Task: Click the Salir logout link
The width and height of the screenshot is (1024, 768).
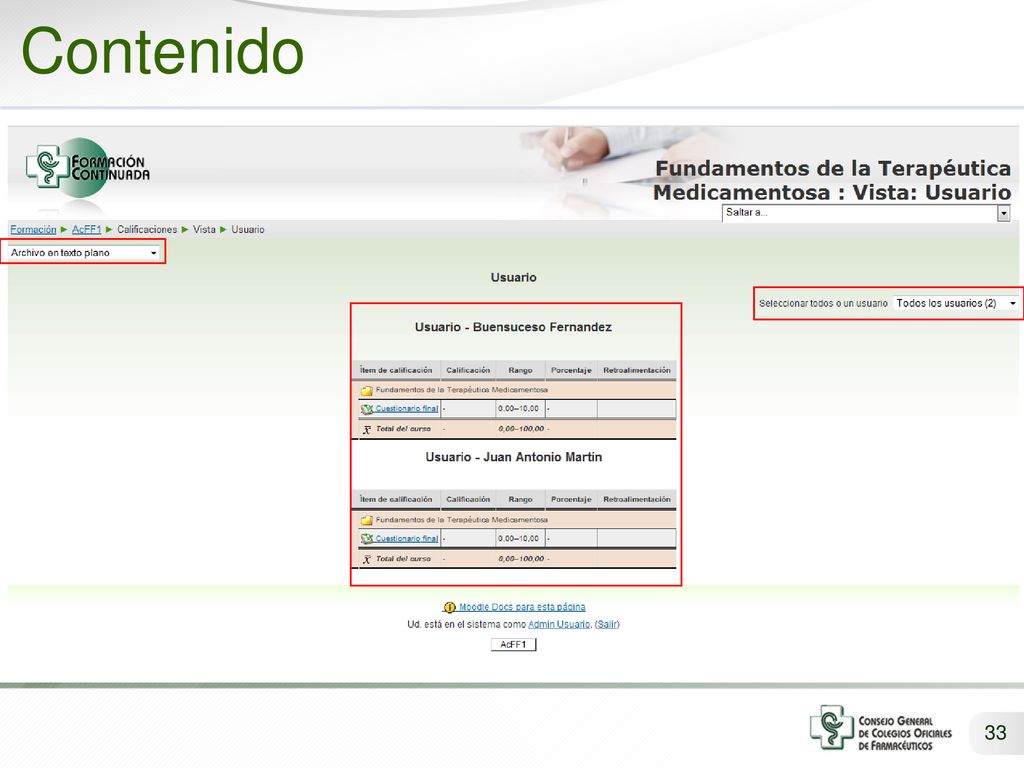Action: click(607, 625)
